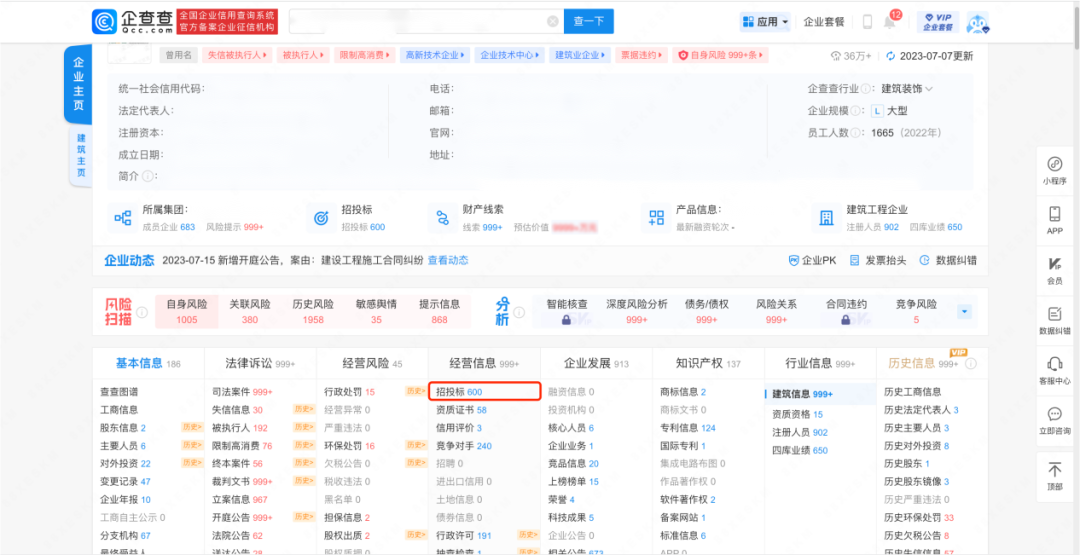Image resolution: width=1080 pixels, height=555 pixels.
Task: Open 竞争风险 5 analysis
Action: [x=916, y=311]
